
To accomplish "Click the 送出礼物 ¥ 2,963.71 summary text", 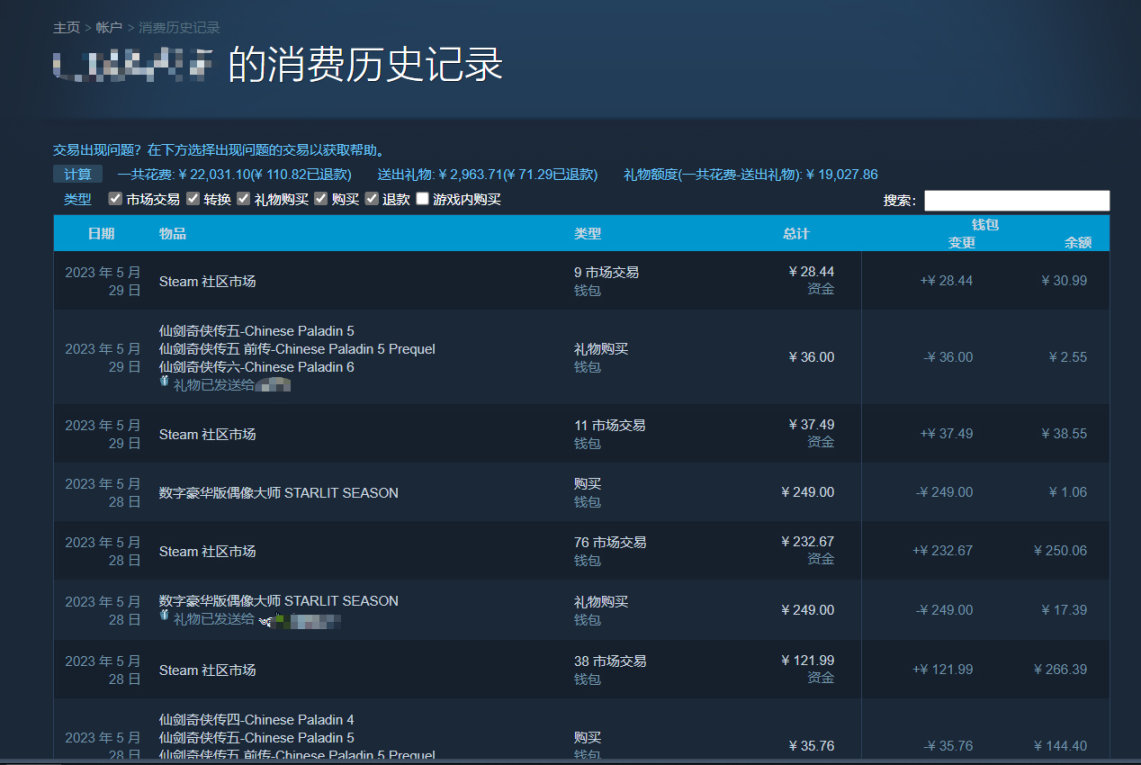I will (488, 175).
